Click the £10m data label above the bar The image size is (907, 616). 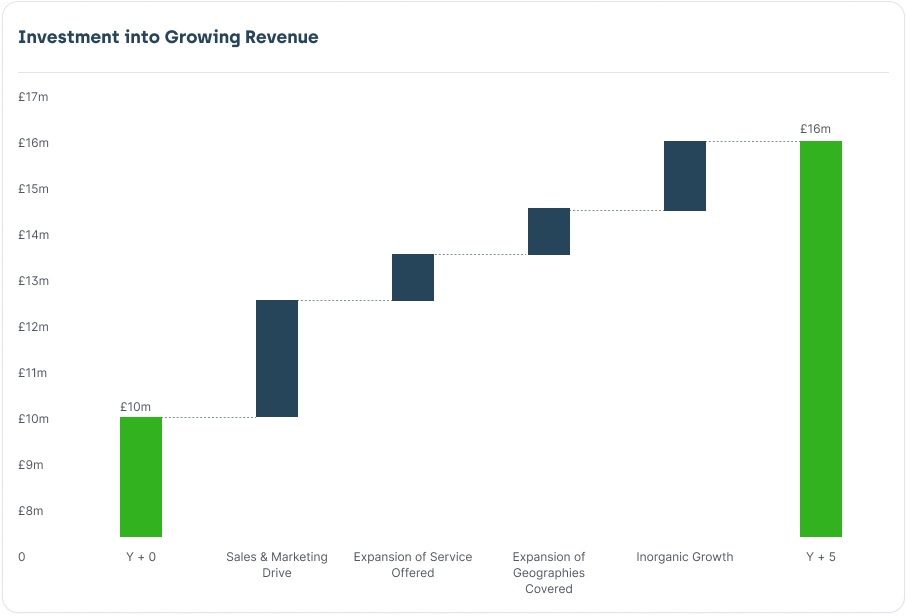pyautogui.click(x=135, y=407)
